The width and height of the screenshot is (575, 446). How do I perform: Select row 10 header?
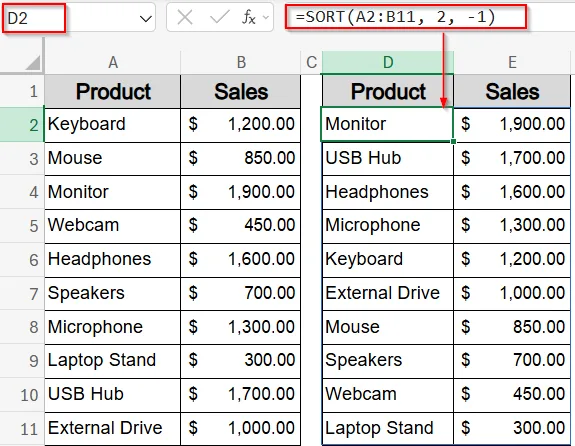pyautogui.click(x=22, y=395)
